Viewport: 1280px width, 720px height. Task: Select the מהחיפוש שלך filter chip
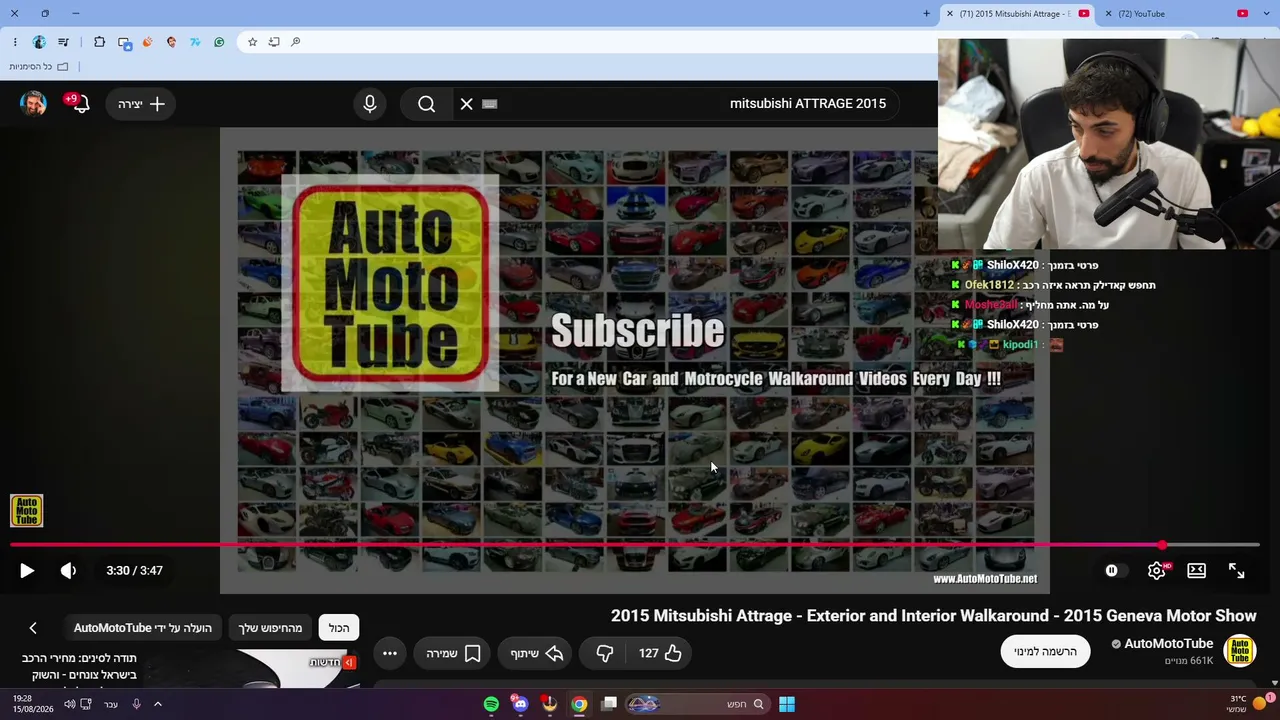[270, 628]
